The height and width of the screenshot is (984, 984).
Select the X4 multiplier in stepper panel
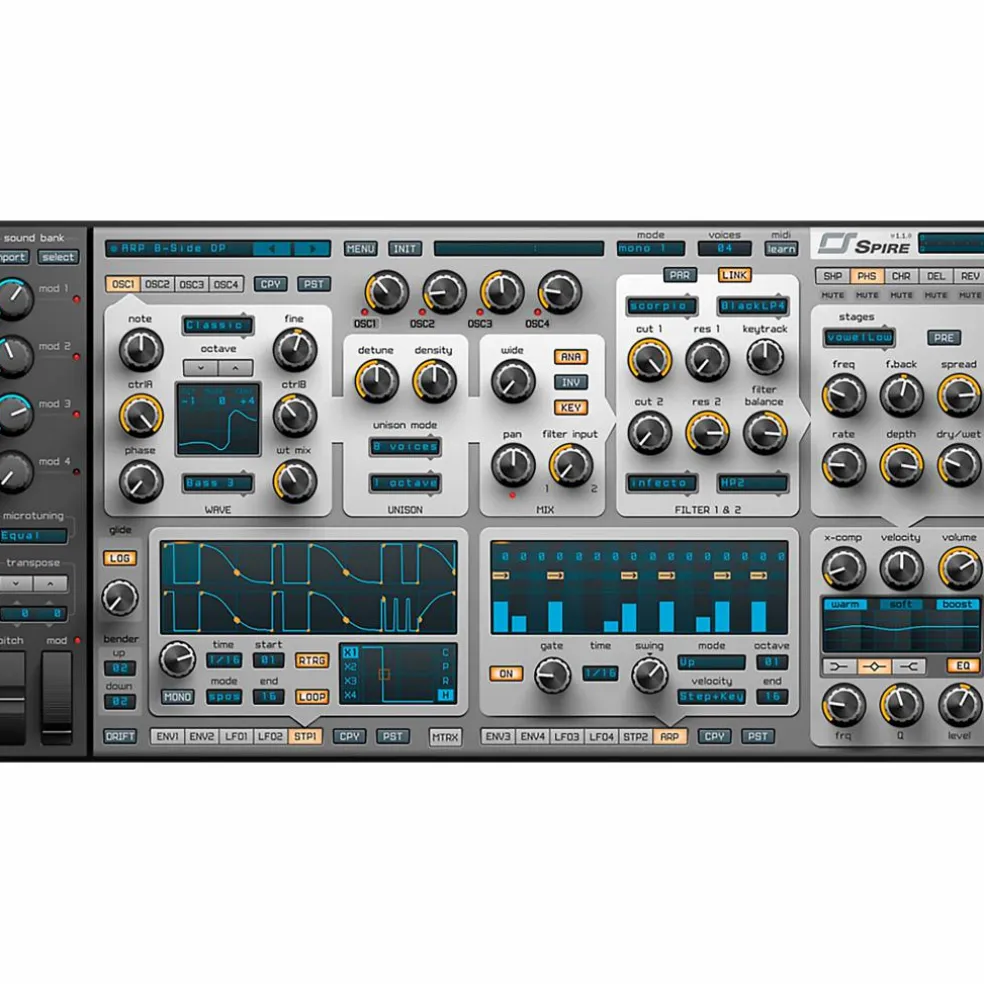coord(350,695)
